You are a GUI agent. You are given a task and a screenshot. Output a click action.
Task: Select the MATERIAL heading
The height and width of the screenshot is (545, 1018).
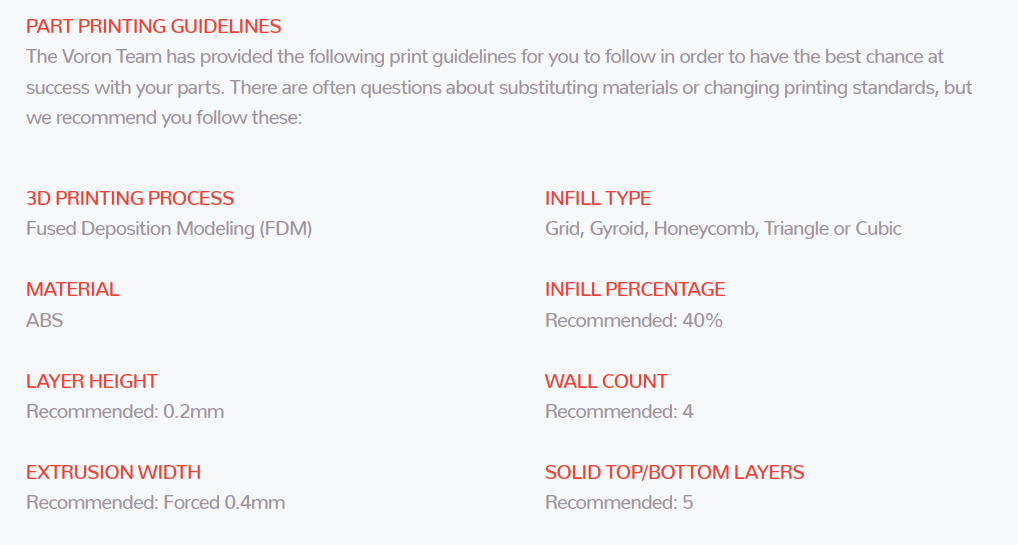73,289
